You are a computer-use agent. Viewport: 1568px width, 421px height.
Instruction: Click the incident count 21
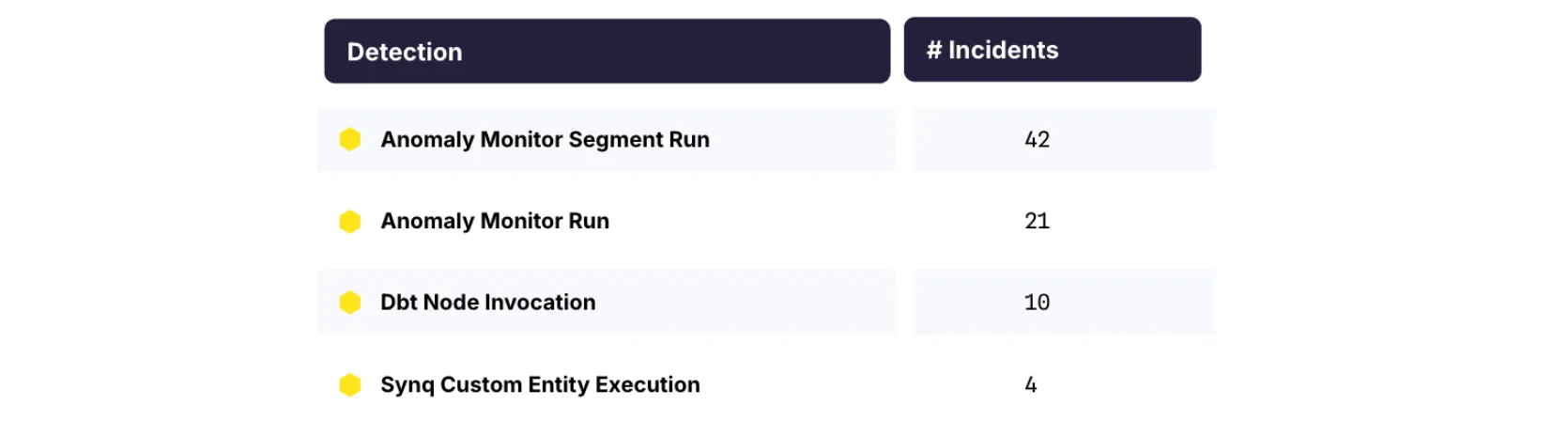(1037, 221)
